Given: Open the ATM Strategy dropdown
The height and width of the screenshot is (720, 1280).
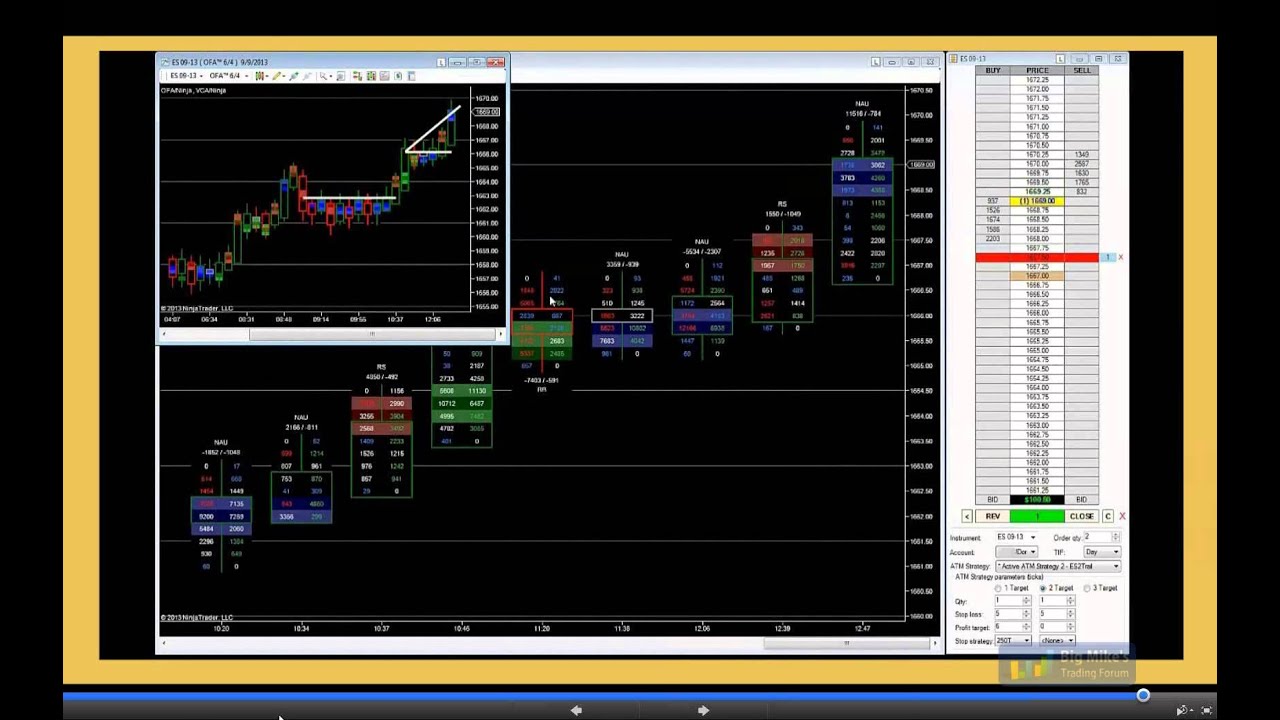Looking at the screenshot, I should coord(1058,567).
